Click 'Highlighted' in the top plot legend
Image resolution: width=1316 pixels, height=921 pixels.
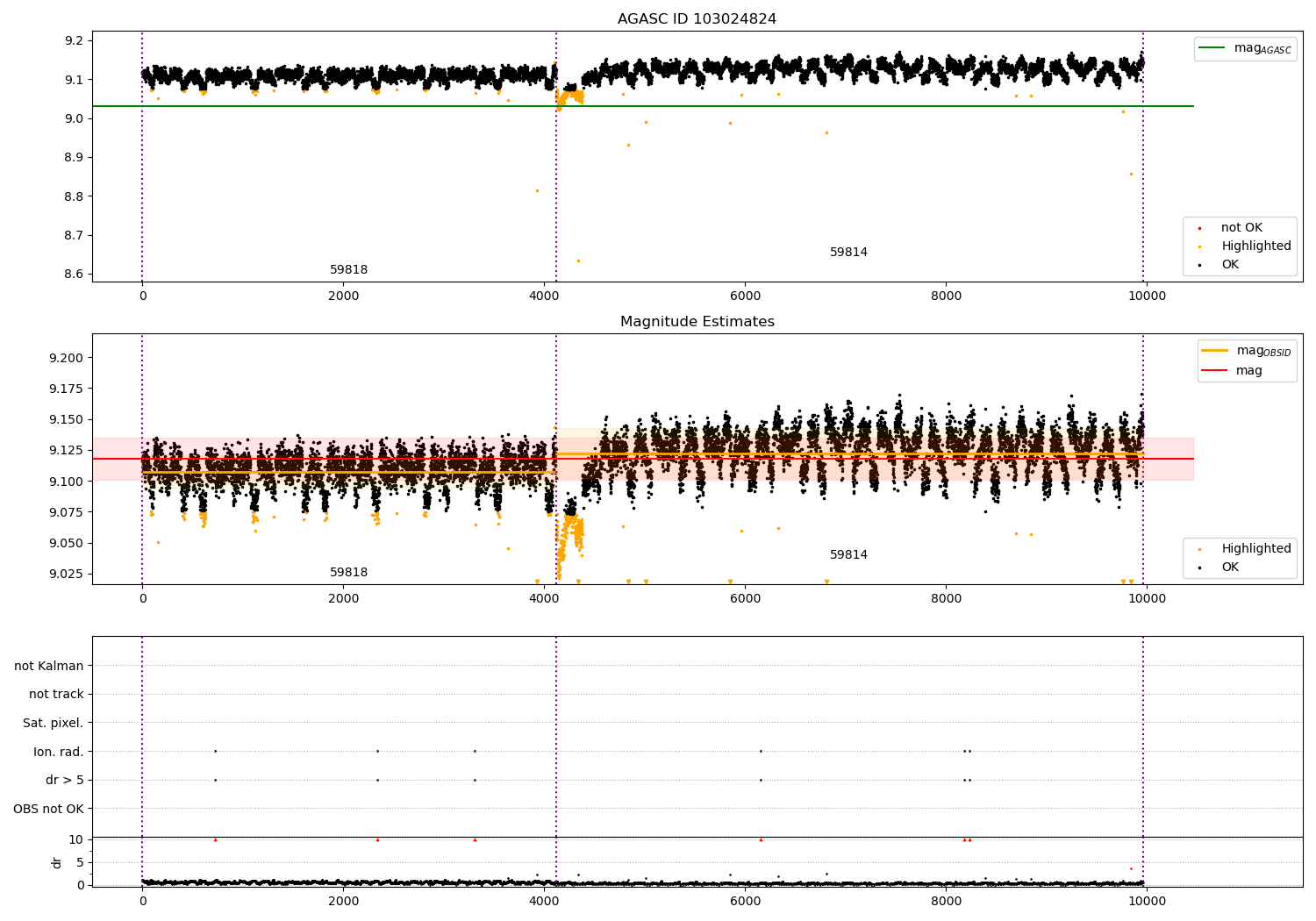click(1256, 246)
